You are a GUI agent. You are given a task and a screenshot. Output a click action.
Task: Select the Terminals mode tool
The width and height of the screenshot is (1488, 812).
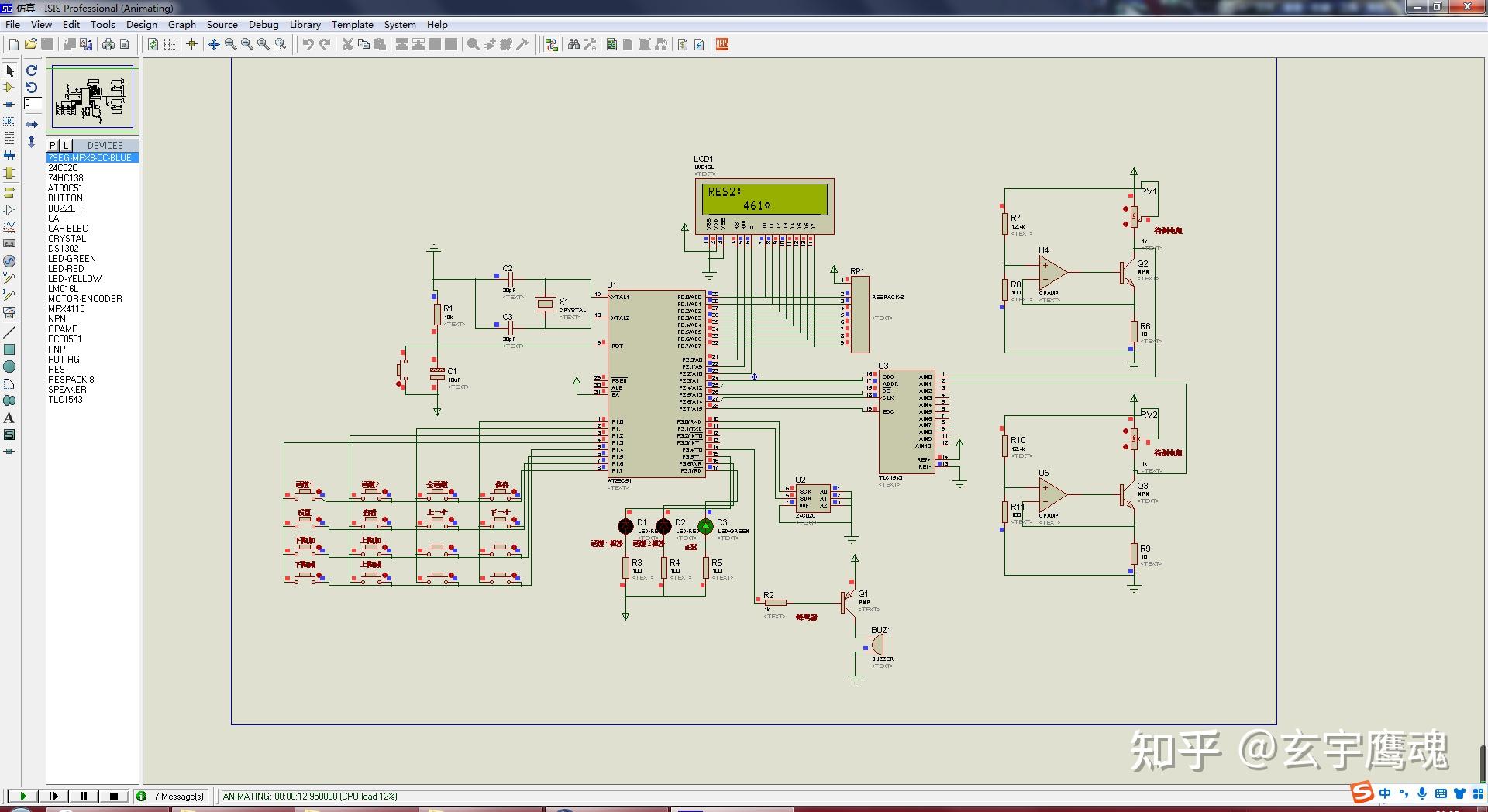[x=9, y=191]
